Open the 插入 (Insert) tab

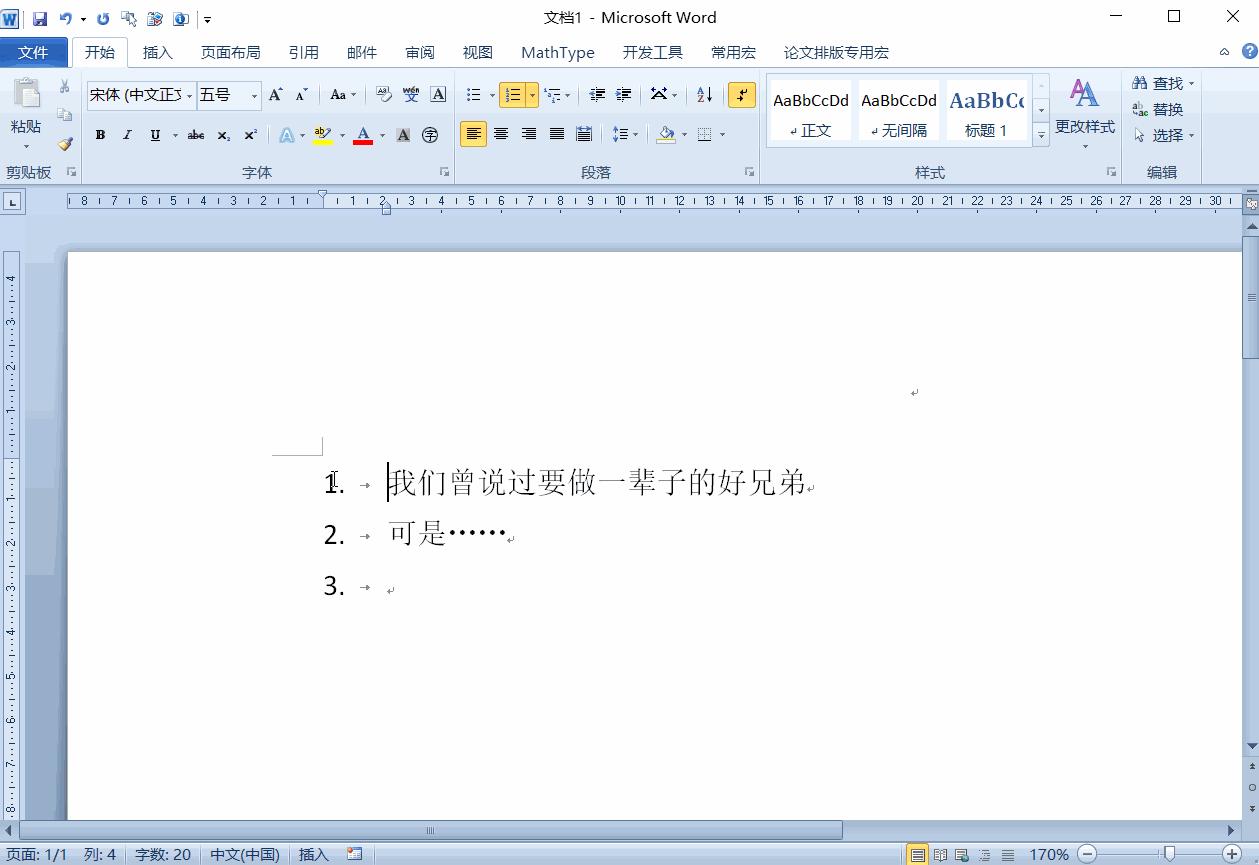[157, 52]
